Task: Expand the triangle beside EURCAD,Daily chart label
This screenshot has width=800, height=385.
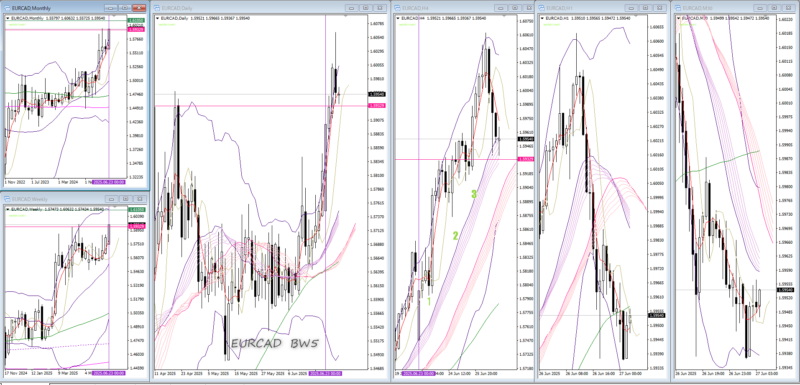Action: 158,18
